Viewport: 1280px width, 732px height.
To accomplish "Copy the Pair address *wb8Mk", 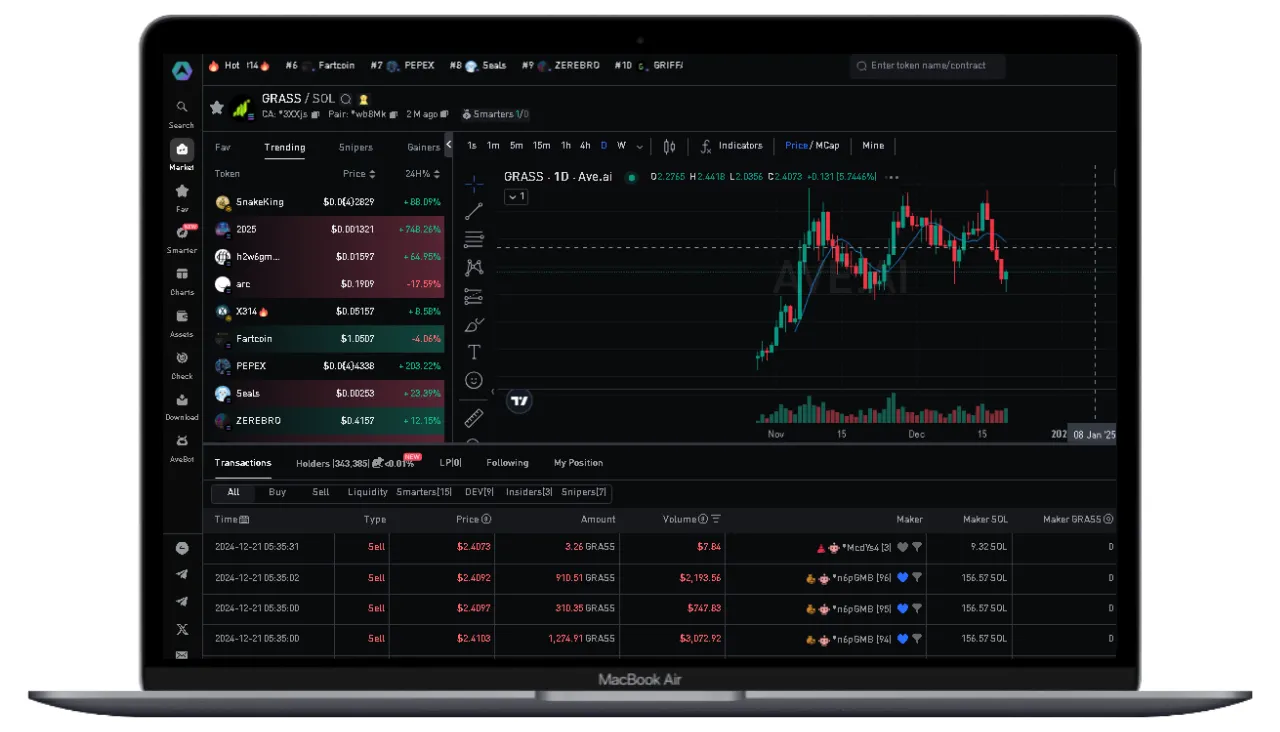I will click(394, 114).
